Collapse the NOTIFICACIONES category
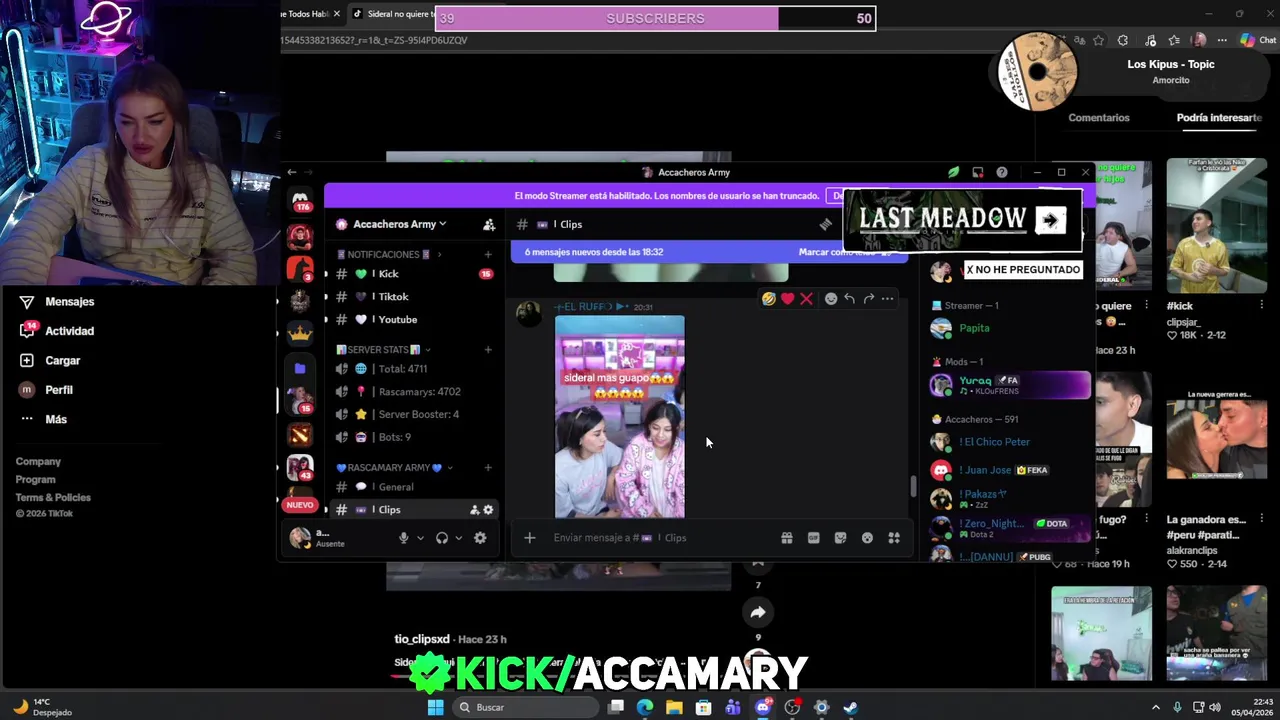This screenshot has width=1280, height=720. pyautogui.click(x=389, y=255)
